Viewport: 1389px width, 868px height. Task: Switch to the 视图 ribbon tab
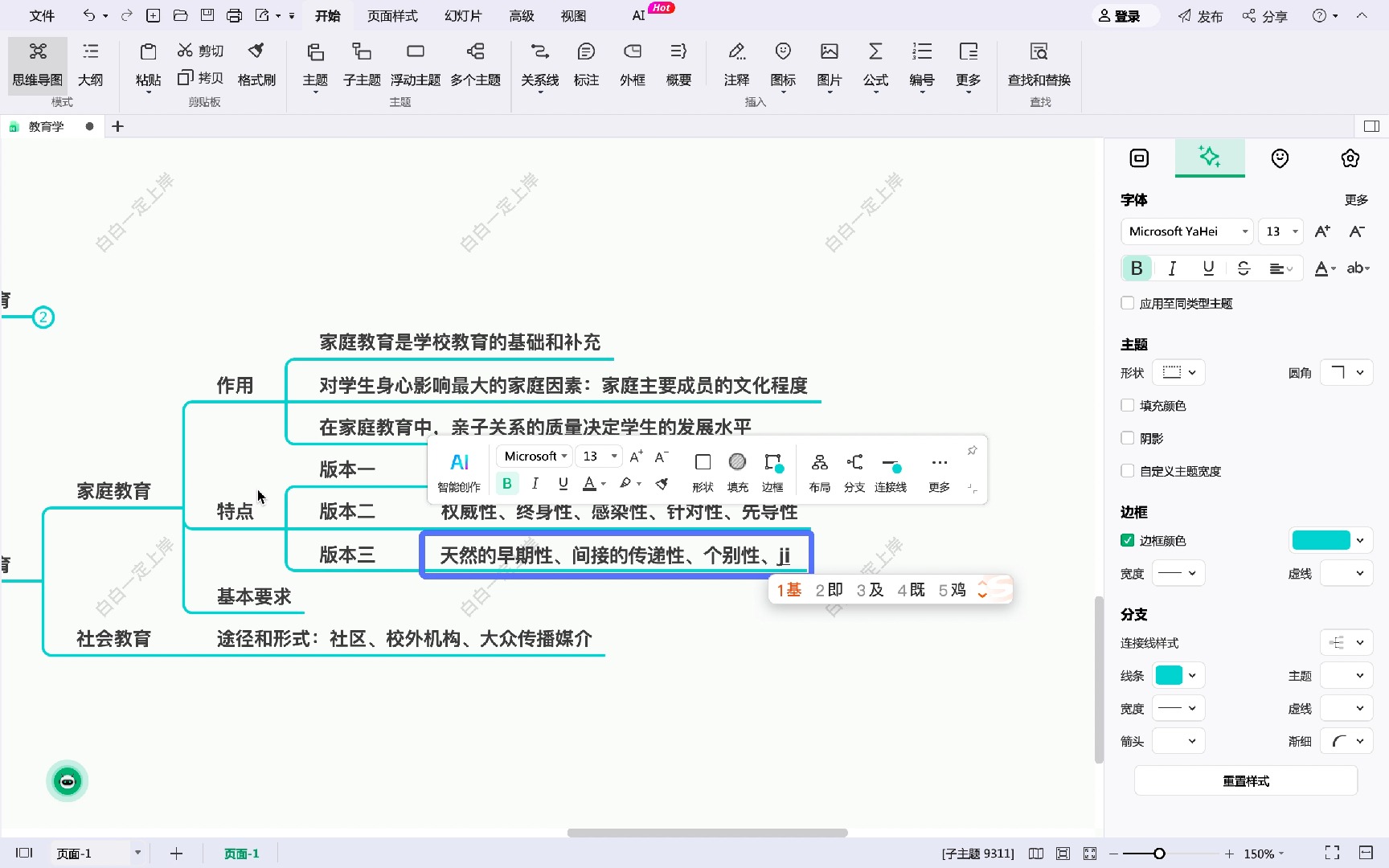click(573, 16)
